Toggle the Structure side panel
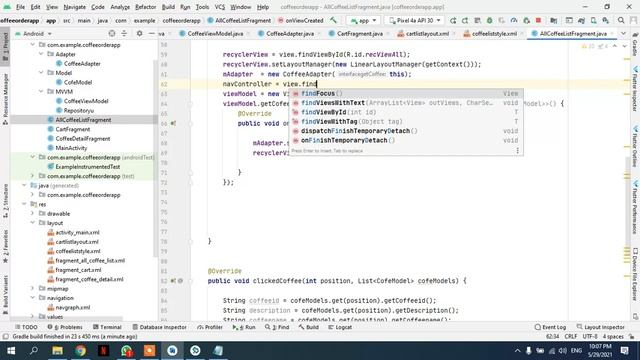This screenshot has height=360, width=640. [x=5, y=200]
